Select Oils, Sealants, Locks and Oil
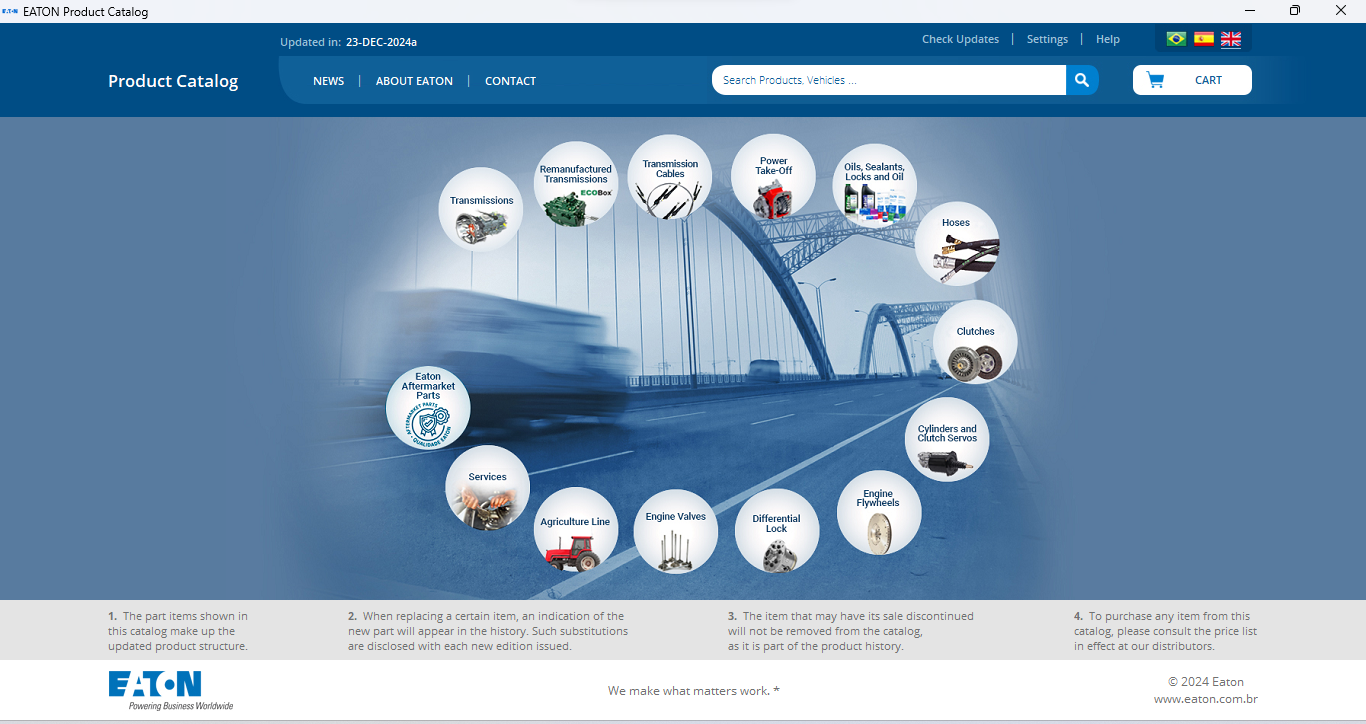1366x724 pixels. coord(874,185)
